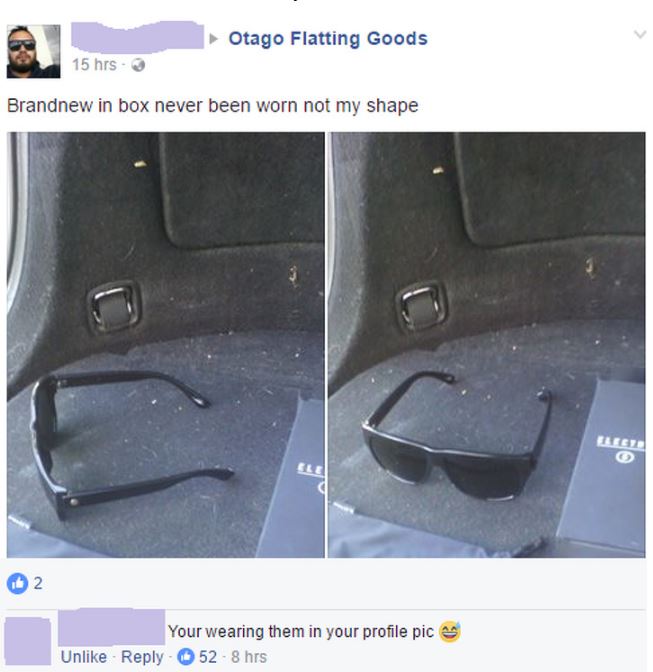This screenshot has width=653, height=672.
Task: Open the Otago Flatting Goods group link
Action: coord(328,39)
